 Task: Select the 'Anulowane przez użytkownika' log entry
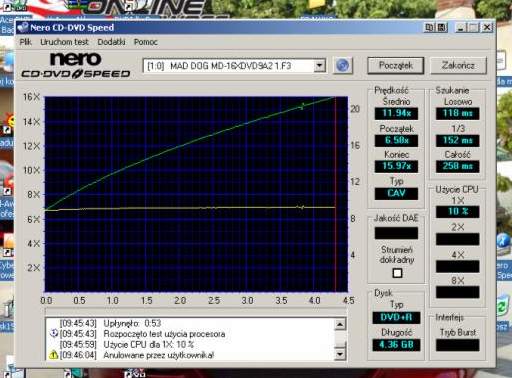tap(159, 355)
